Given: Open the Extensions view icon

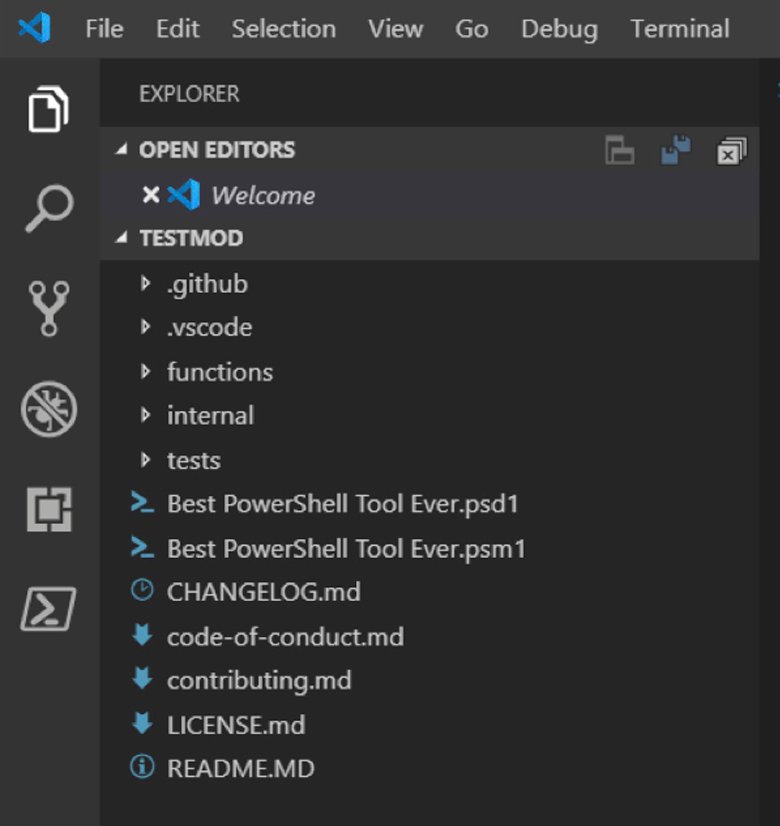Looking at the screenshot, I should 48,509.
